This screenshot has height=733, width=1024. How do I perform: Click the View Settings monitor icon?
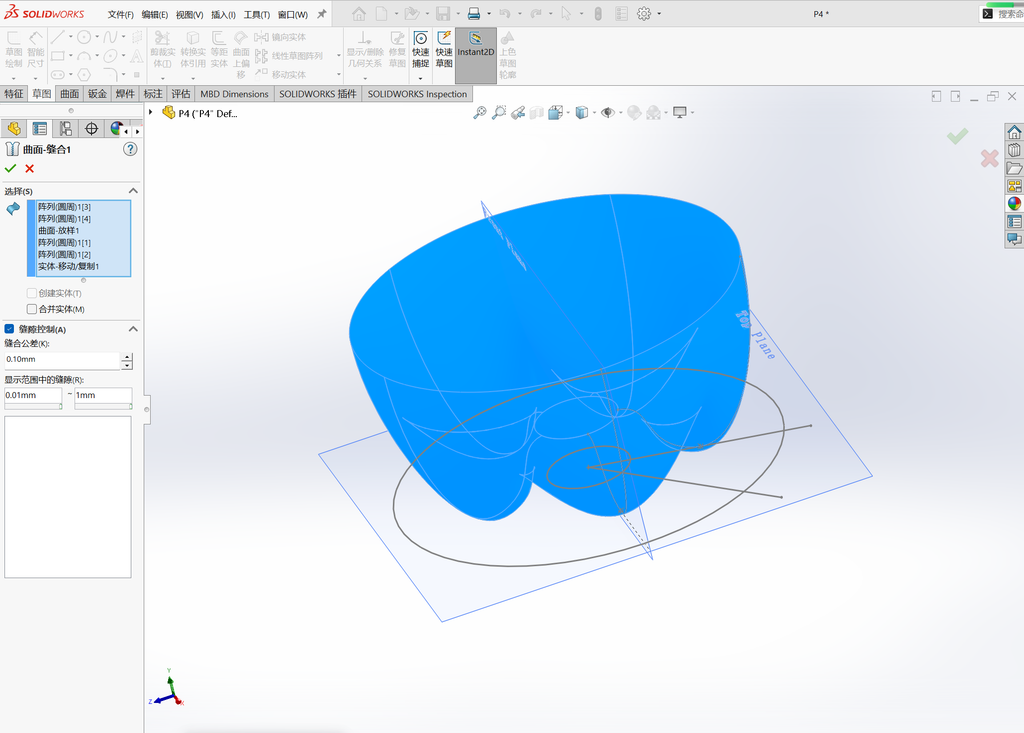(x=680, y=113)
